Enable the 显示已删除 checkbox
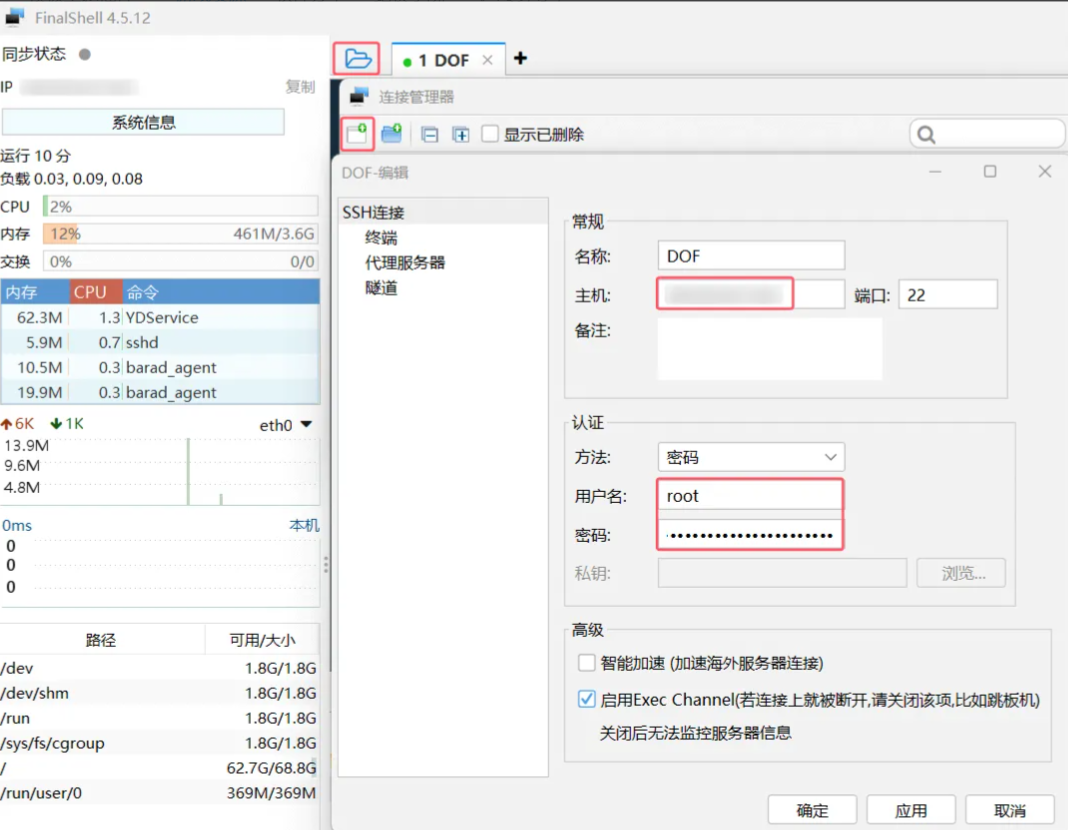The width and height of the screenshot is (1068, 830). [490, 134]
